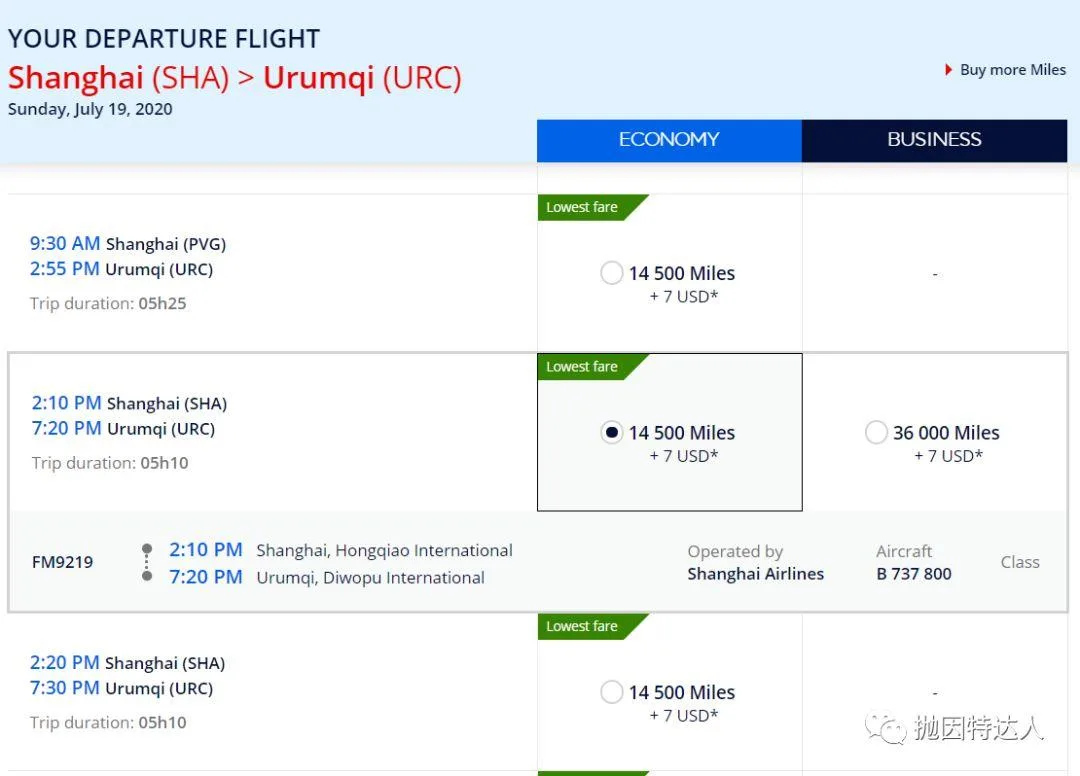Switch to the BUSINESS tab
Image resolution: width=1080 pixels, height=776 pixels.
point(935,140)
